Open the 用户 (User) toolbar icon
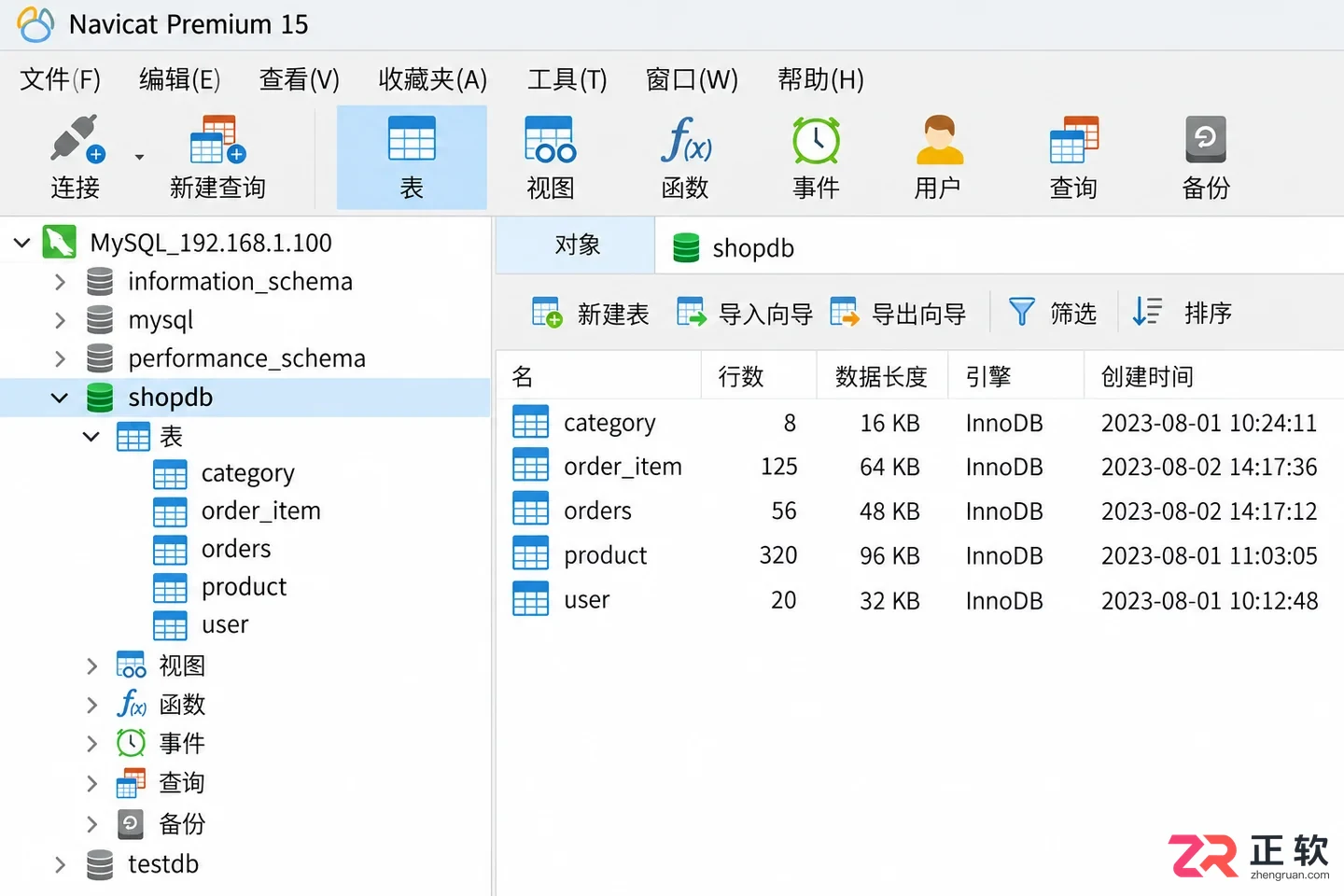 [938, 139]
